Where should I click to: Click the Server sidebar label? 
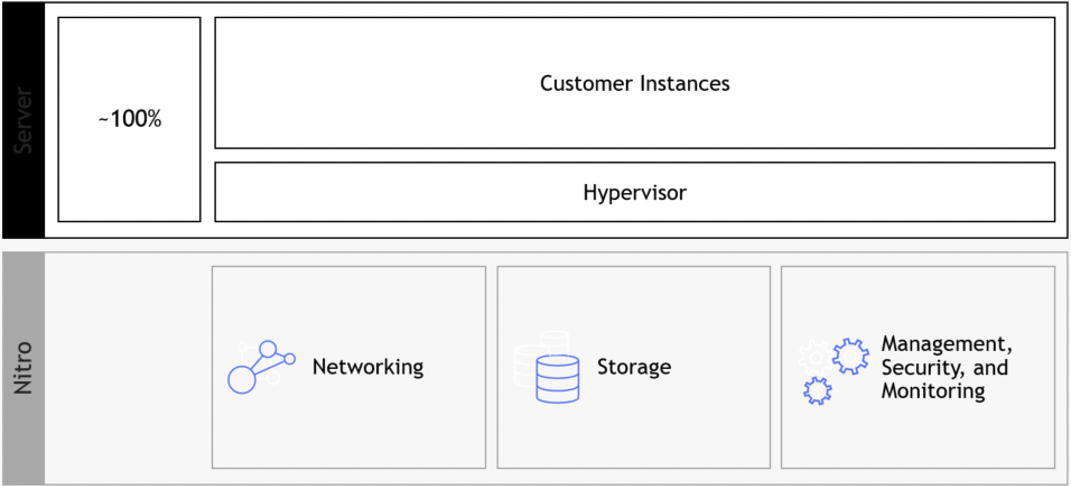[x=23, y=119]
